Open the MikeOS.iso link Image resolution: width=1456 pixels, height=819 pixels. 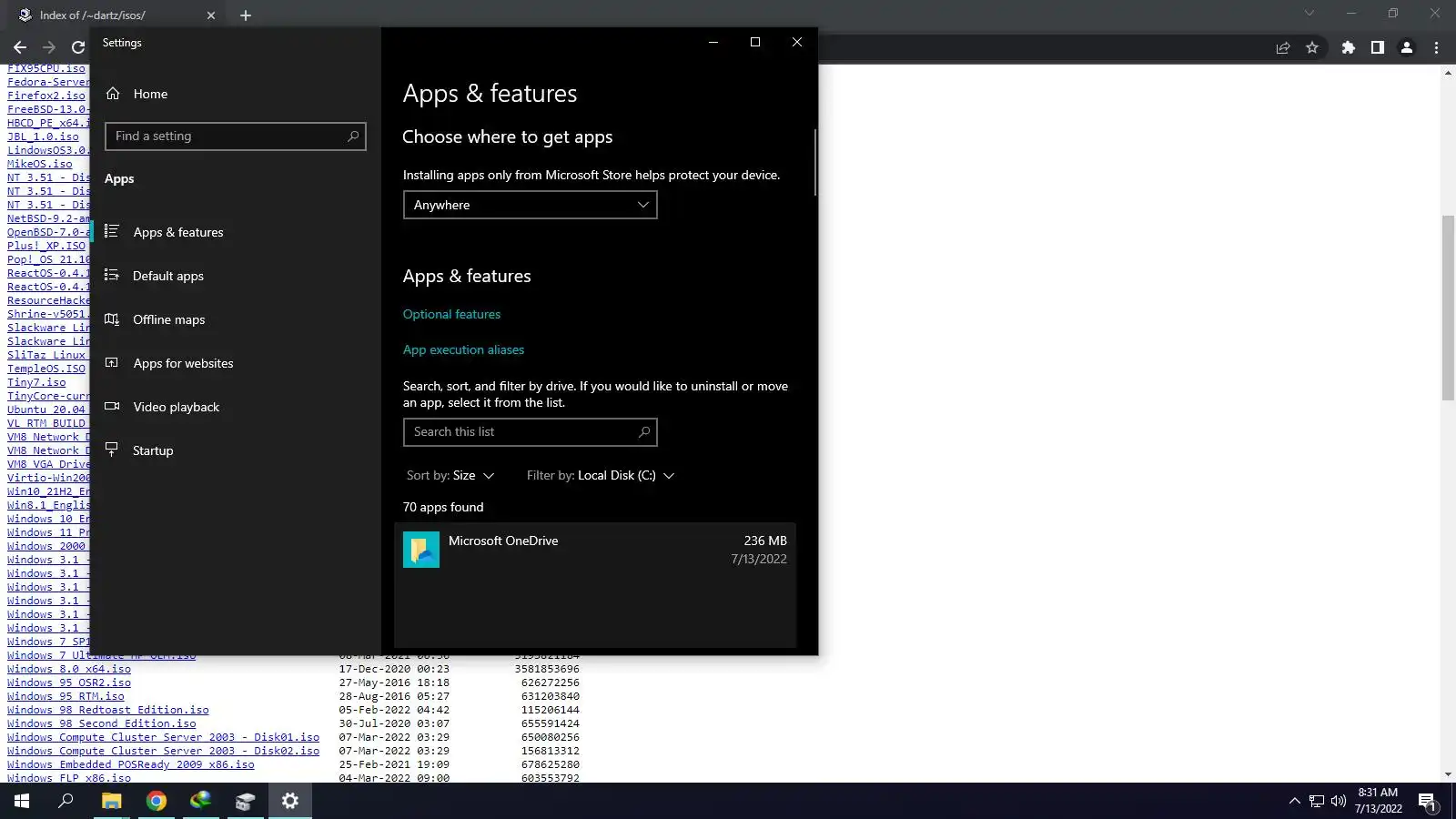coord(40,164)
